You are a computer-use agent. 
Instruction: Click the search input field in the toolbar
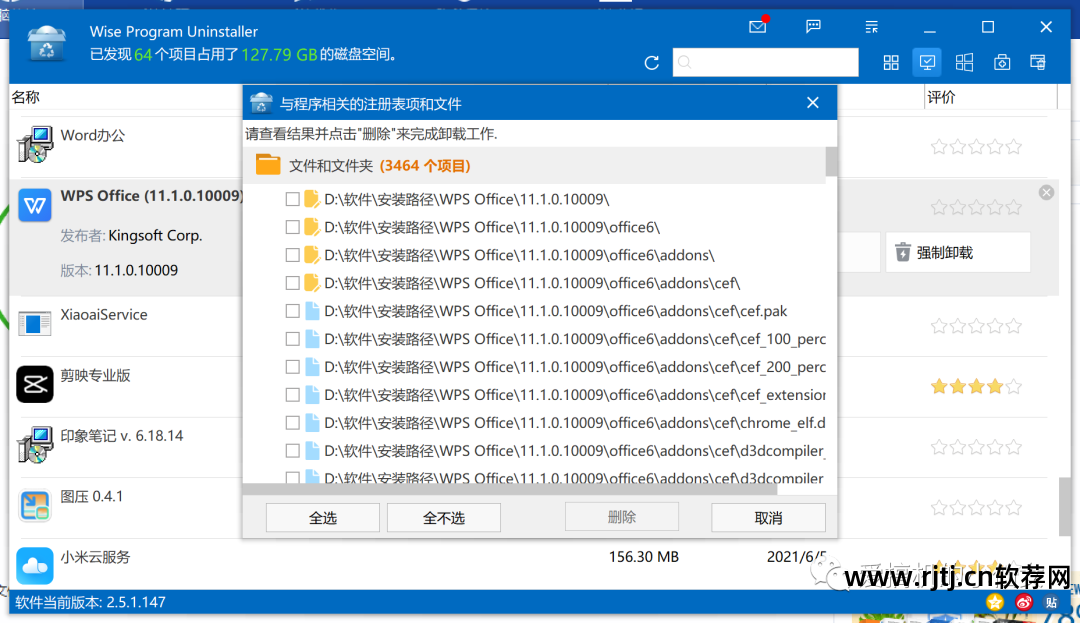(x=765, y=62)
